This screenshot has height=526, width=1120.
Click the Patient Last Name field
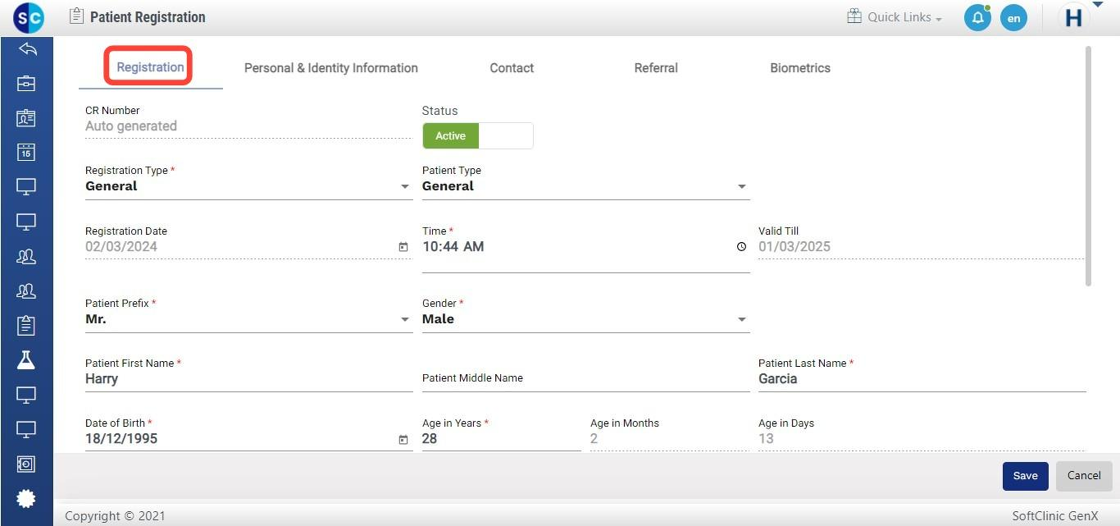pyautogui.click(x=922, y=379)
